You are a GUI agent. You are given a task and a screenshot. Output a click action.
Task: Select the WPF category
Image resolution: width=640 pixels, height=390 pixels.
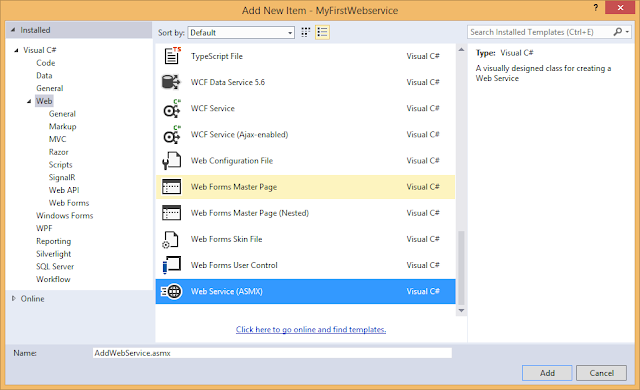[x=44, y=228]
